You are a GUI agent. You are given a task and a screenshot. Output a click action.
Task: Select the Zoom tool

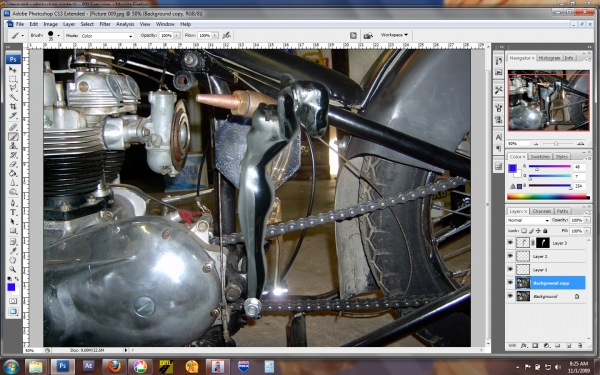click(x=13, y=270)
